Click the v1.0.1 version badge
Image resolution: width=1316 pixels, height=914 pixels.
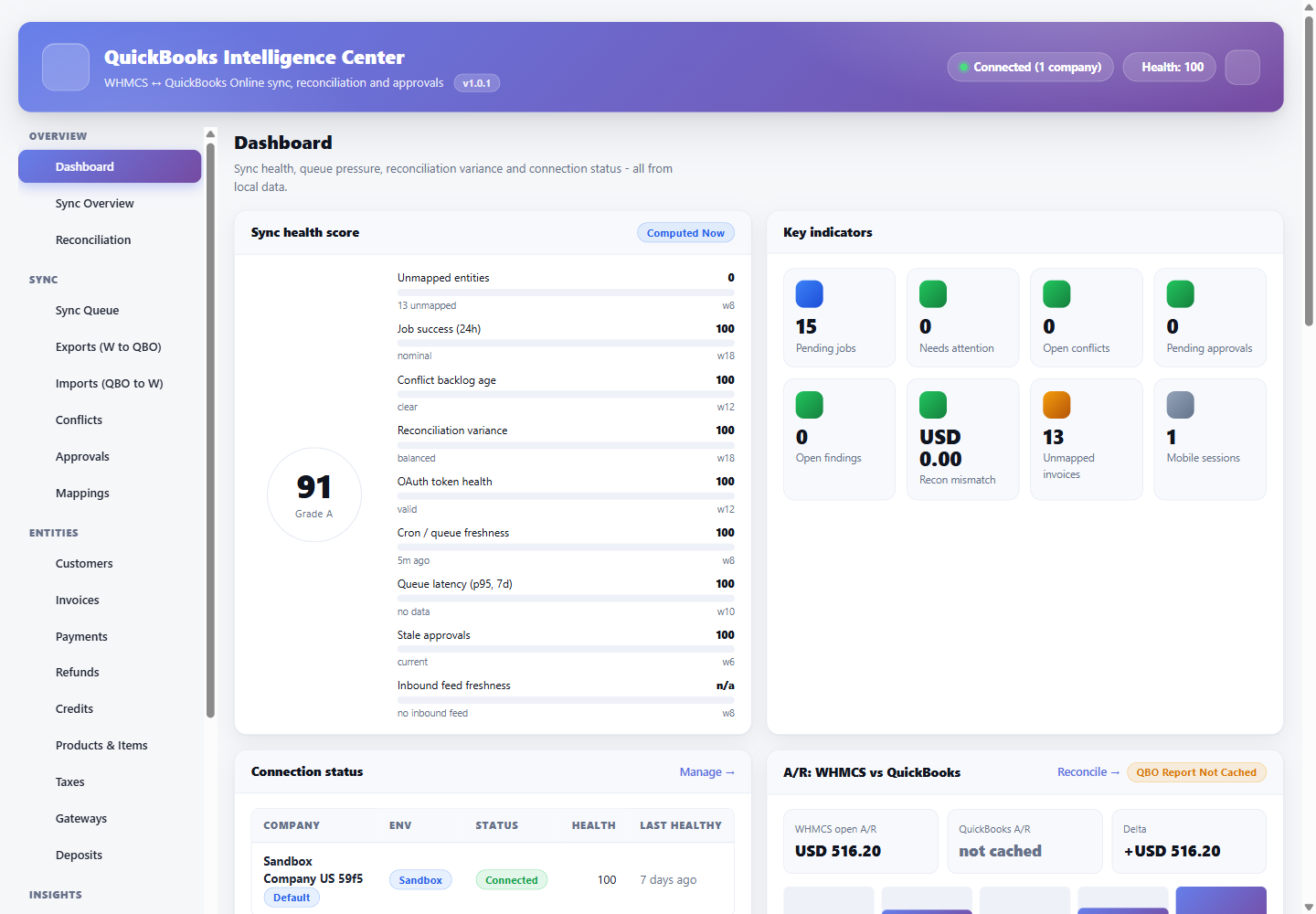[x=476, y=83]
